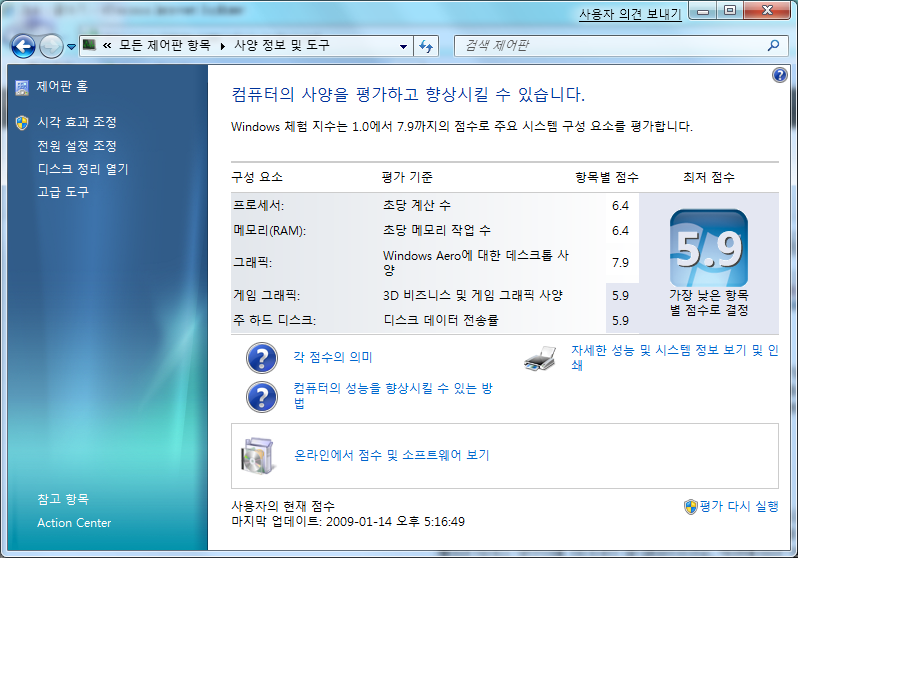Click the greyed Forward arrow button

coord(51,46)
